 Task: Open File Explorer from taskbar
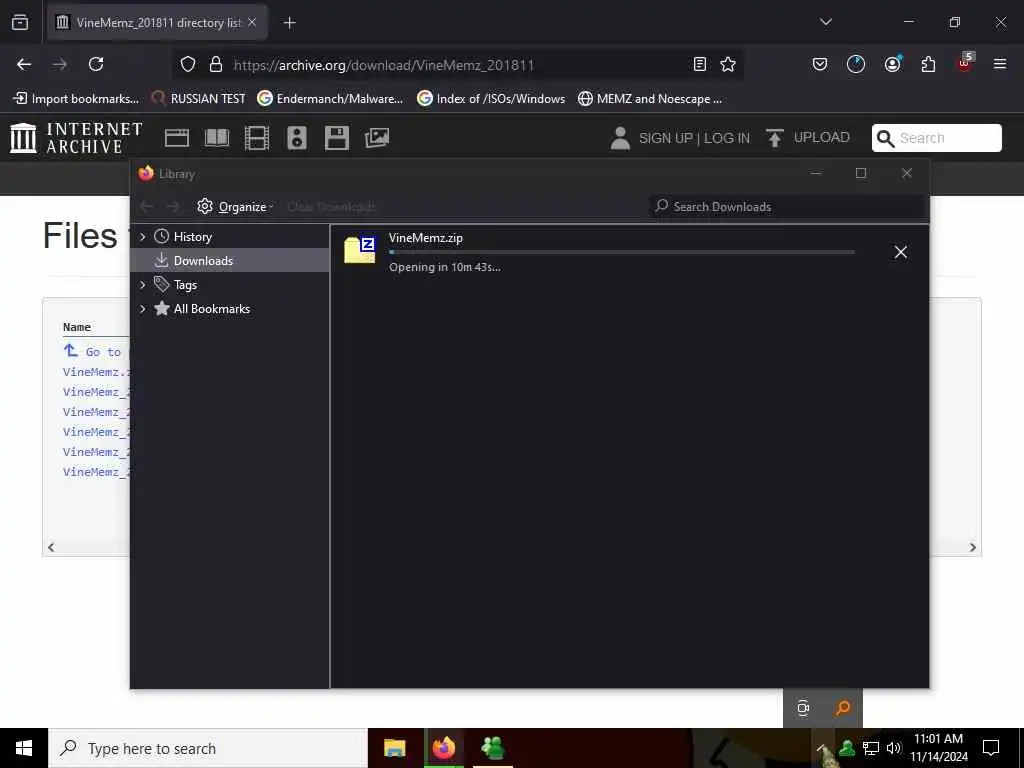(394, 748)
